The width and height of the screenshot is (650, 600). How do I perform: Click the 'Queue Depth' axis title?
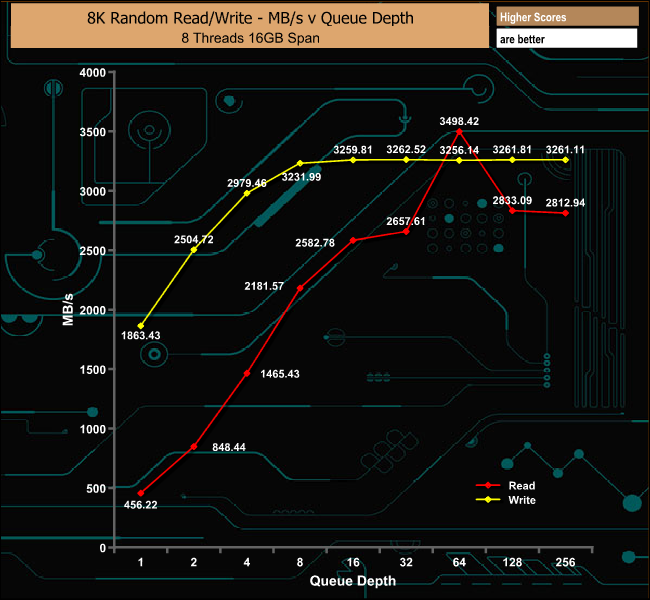pos(353,581)
